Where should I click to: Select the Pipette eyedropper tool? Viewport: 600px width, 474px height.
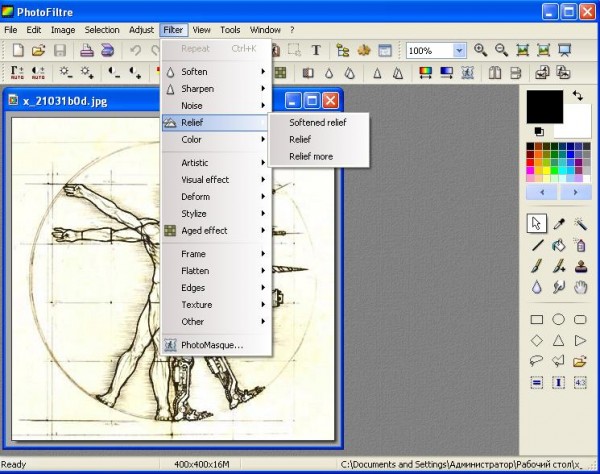click(x=559, y=224)
